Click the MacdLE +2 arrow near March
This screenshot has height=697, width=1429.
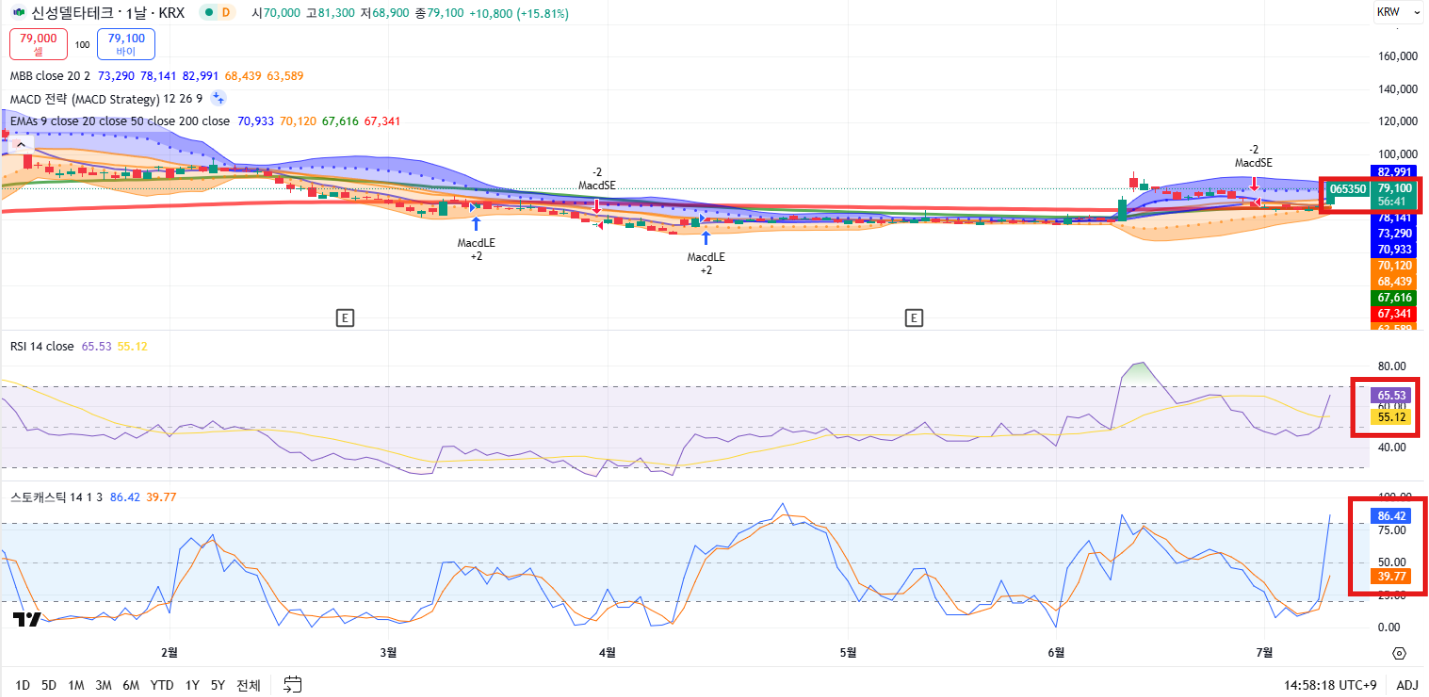[x=476, y=224]
